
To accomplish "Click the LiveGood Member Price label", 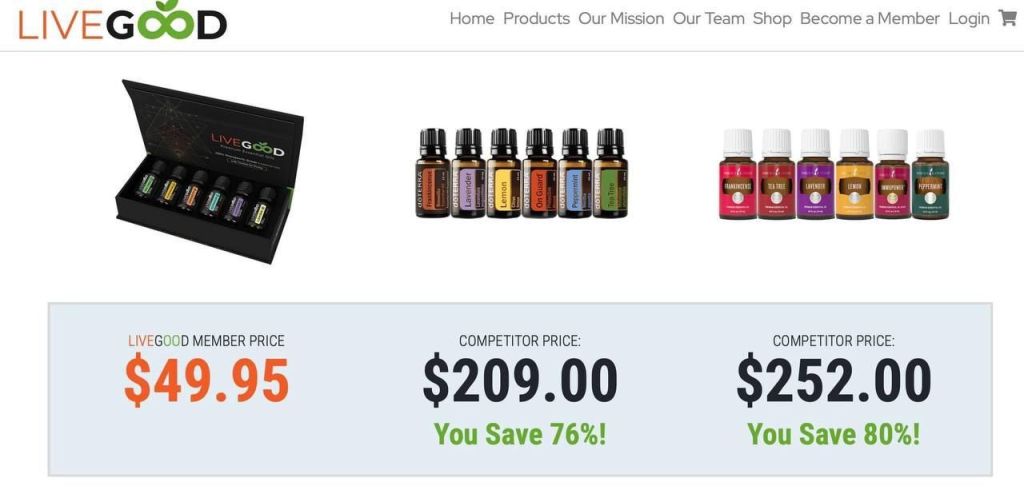I will pyautogui.click(x=206, y=340).
